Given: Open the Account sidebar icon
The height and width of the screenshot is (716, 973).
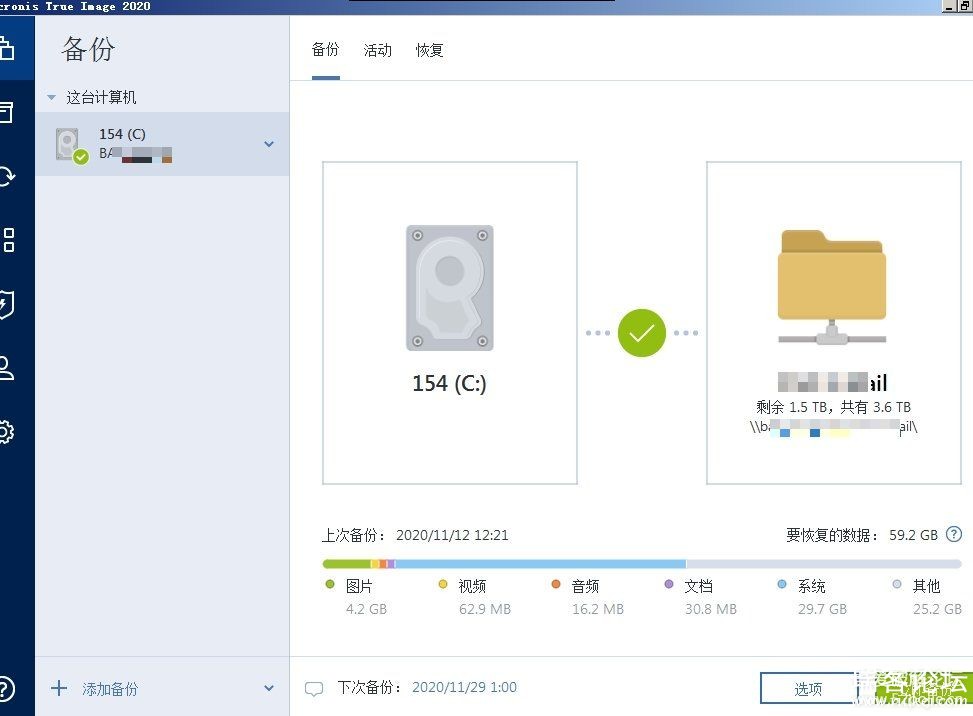Looking at the screenshot, I should (x=6, y=368).
